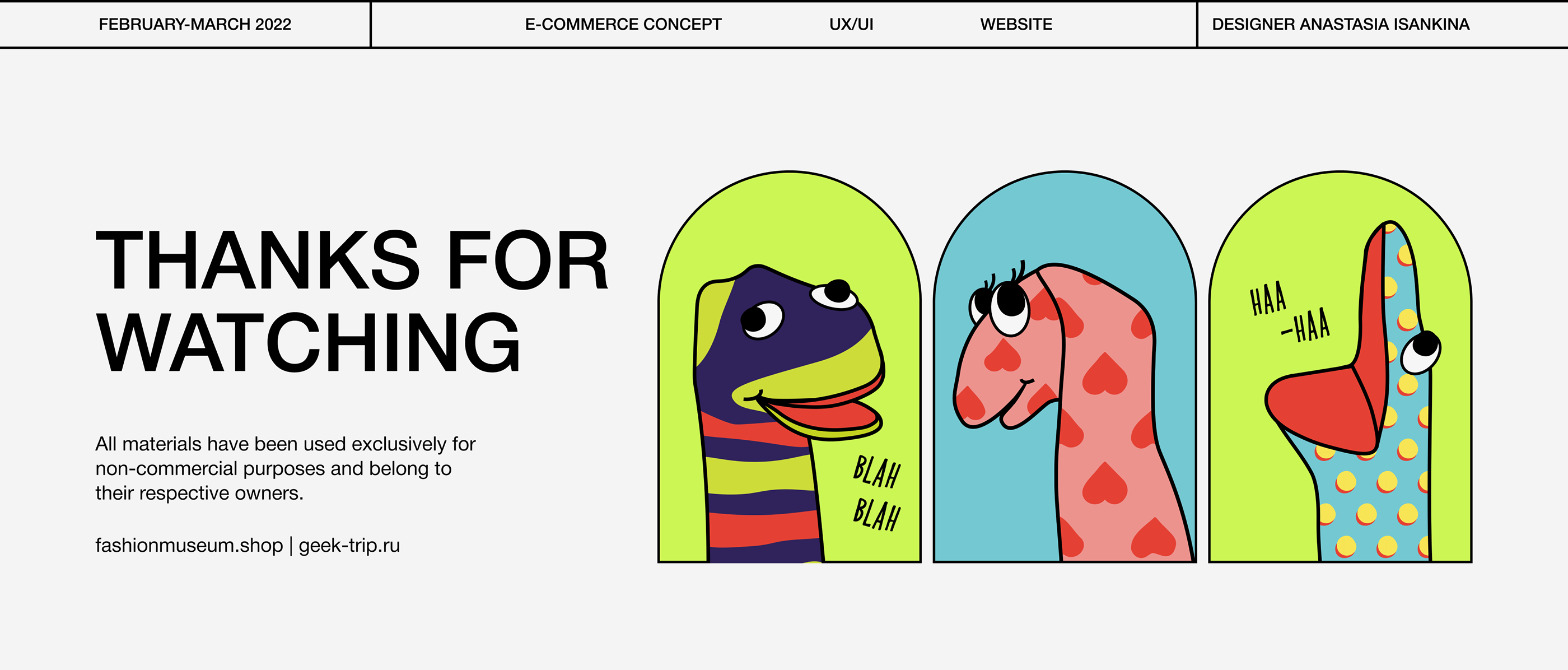
Task: Click the BLAH BLAH speech text
Action: [876, 493]
